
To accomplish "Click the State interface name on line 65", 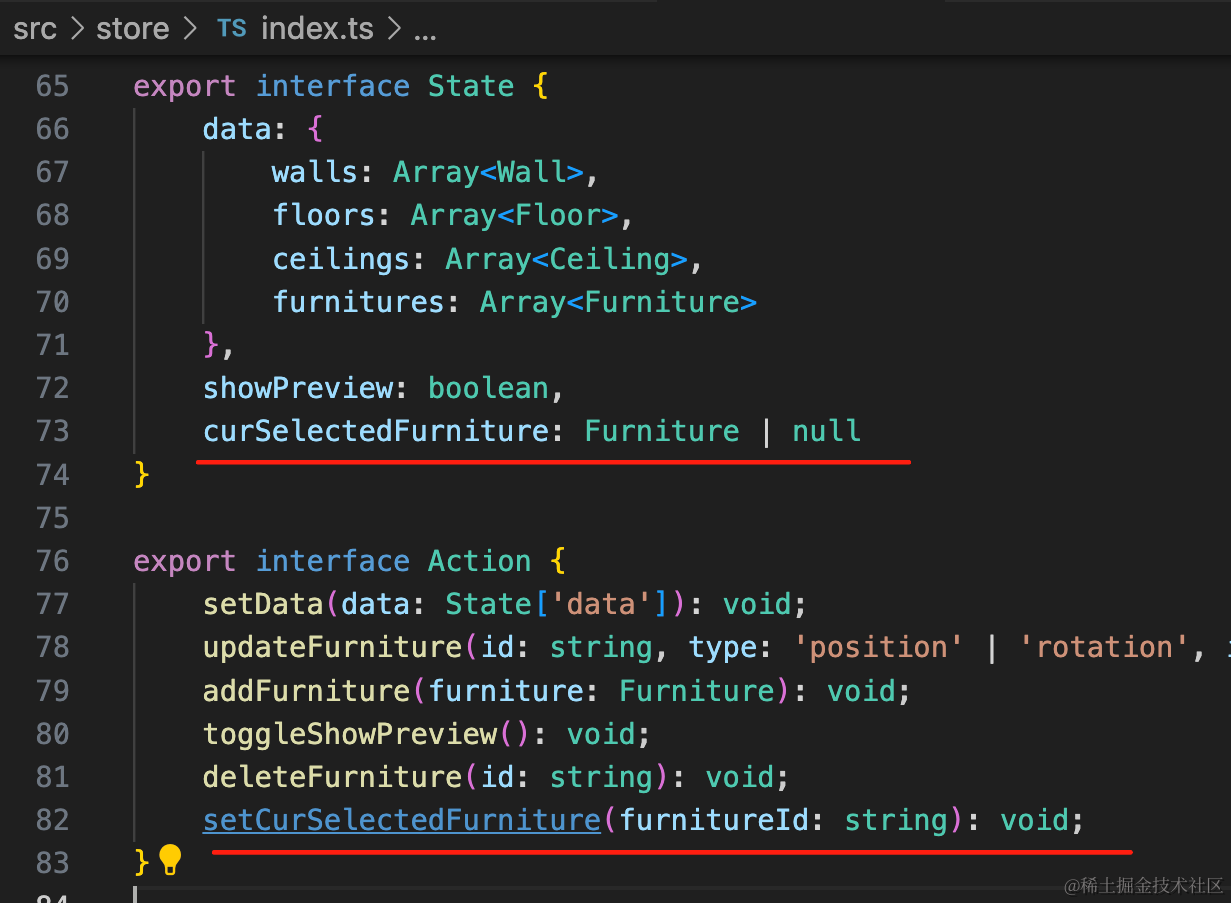I will coord(471,86).
